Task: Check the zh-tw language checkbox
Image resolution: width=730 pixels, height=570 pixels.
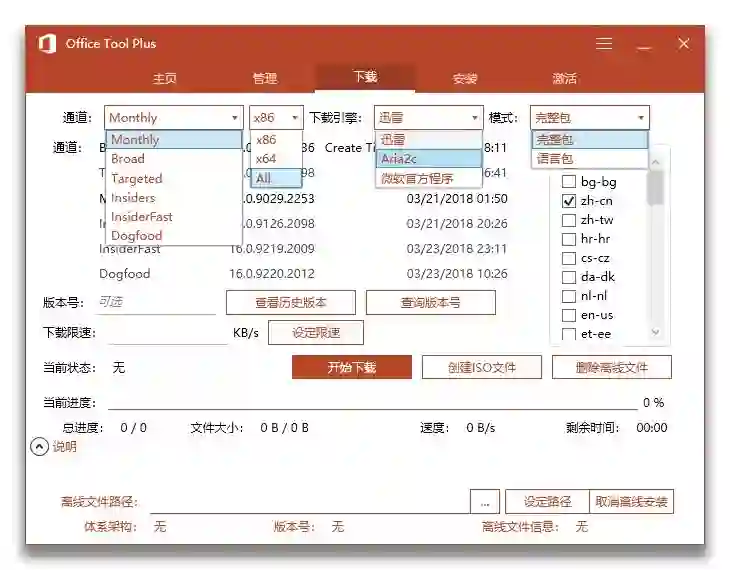Action: 569,220
